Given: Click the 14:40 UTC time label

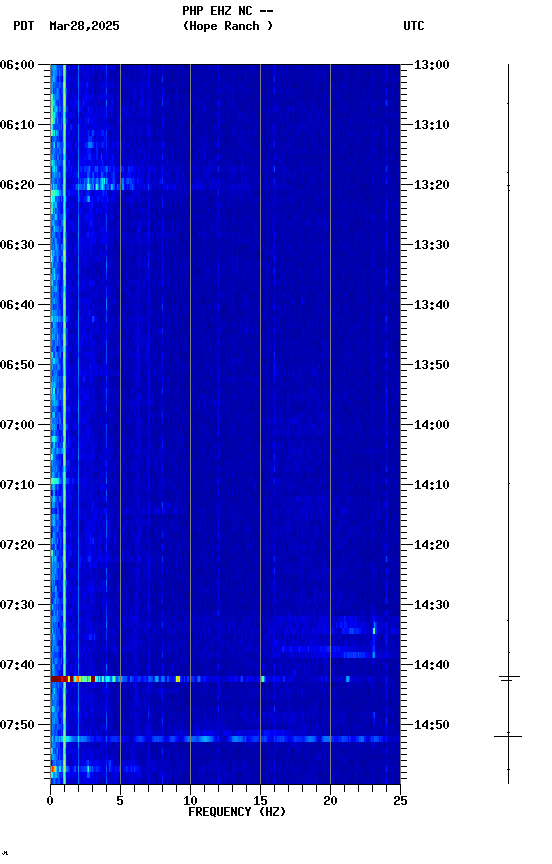Looking at the screenshot, I should (432, 665).
